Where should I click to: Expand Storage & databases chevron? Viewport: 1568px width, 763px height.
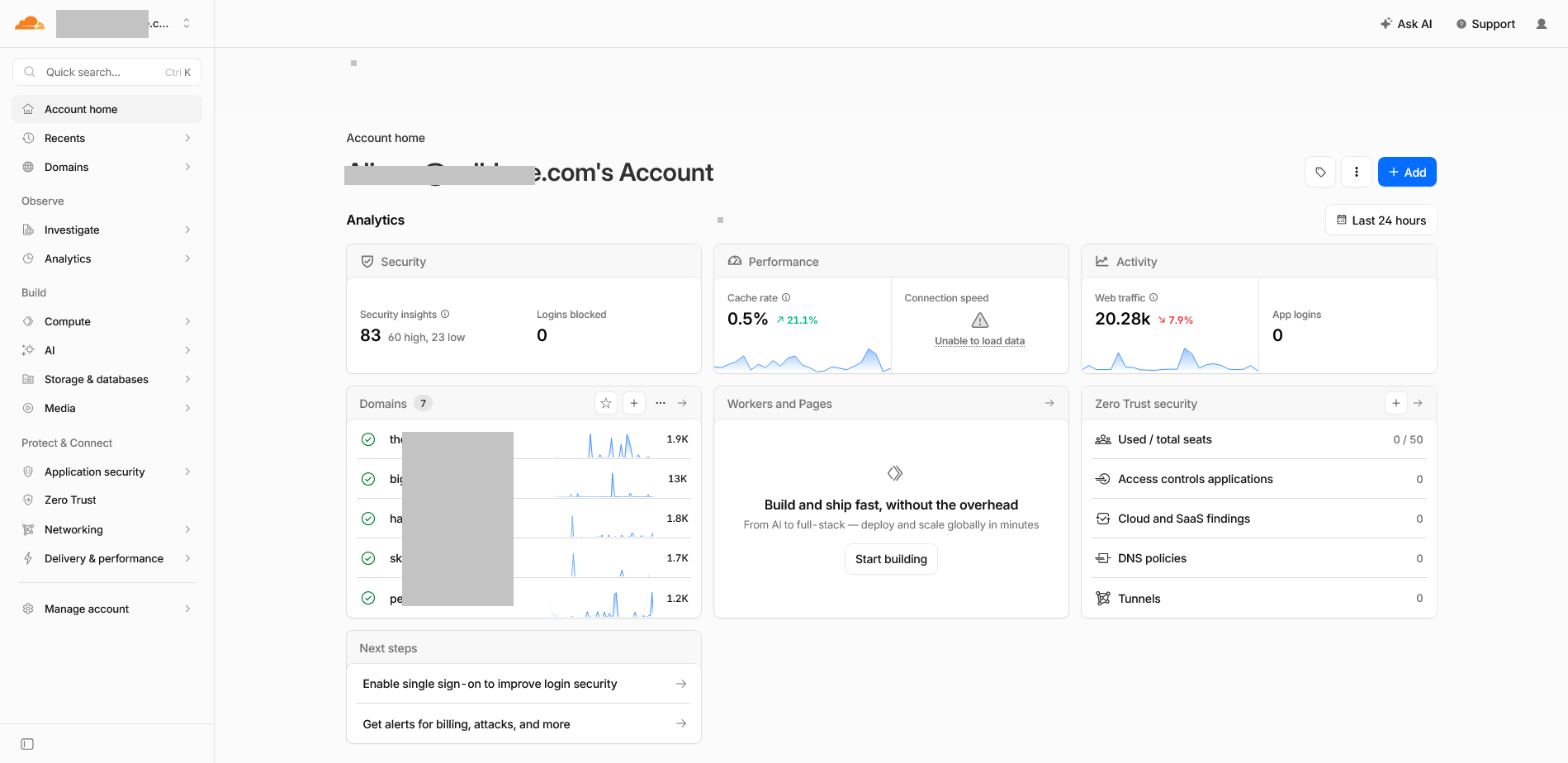pyautogui.click(x=188, y=379)
